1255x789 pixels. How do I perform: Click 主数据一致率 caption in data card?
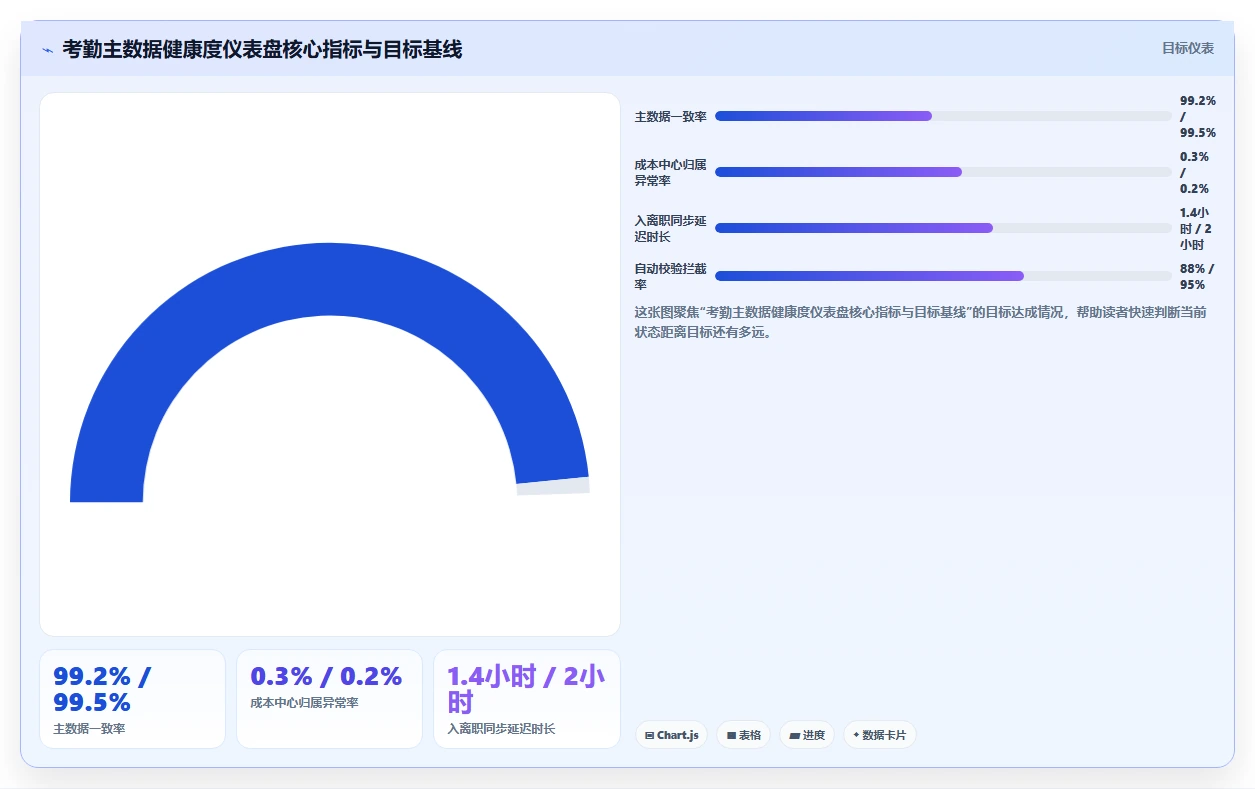[x=89, y=728]
